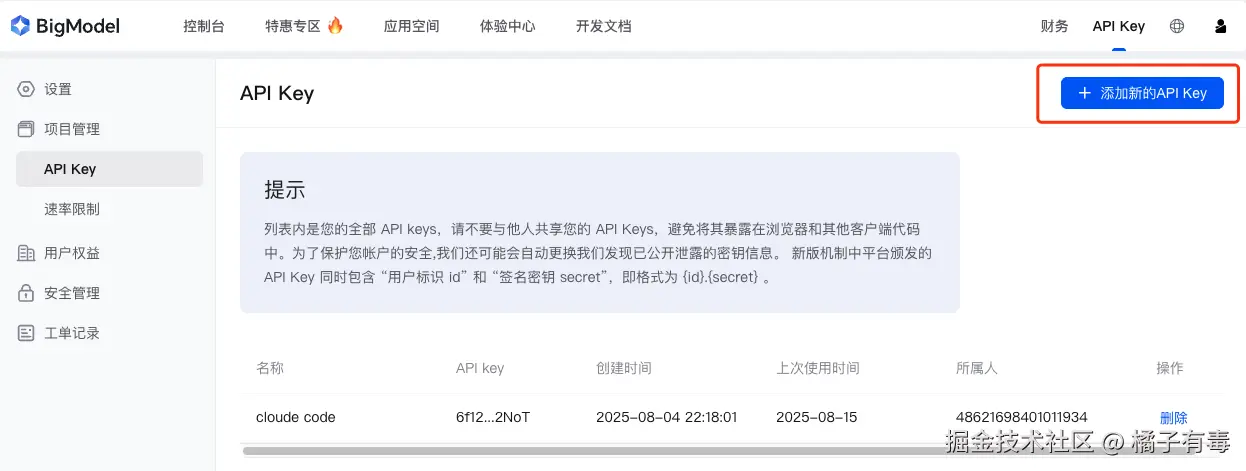This screenshot has width=1246, height=471.
Task: Open 开发文档 in the top navigation
Action: (x=604, y=26)
